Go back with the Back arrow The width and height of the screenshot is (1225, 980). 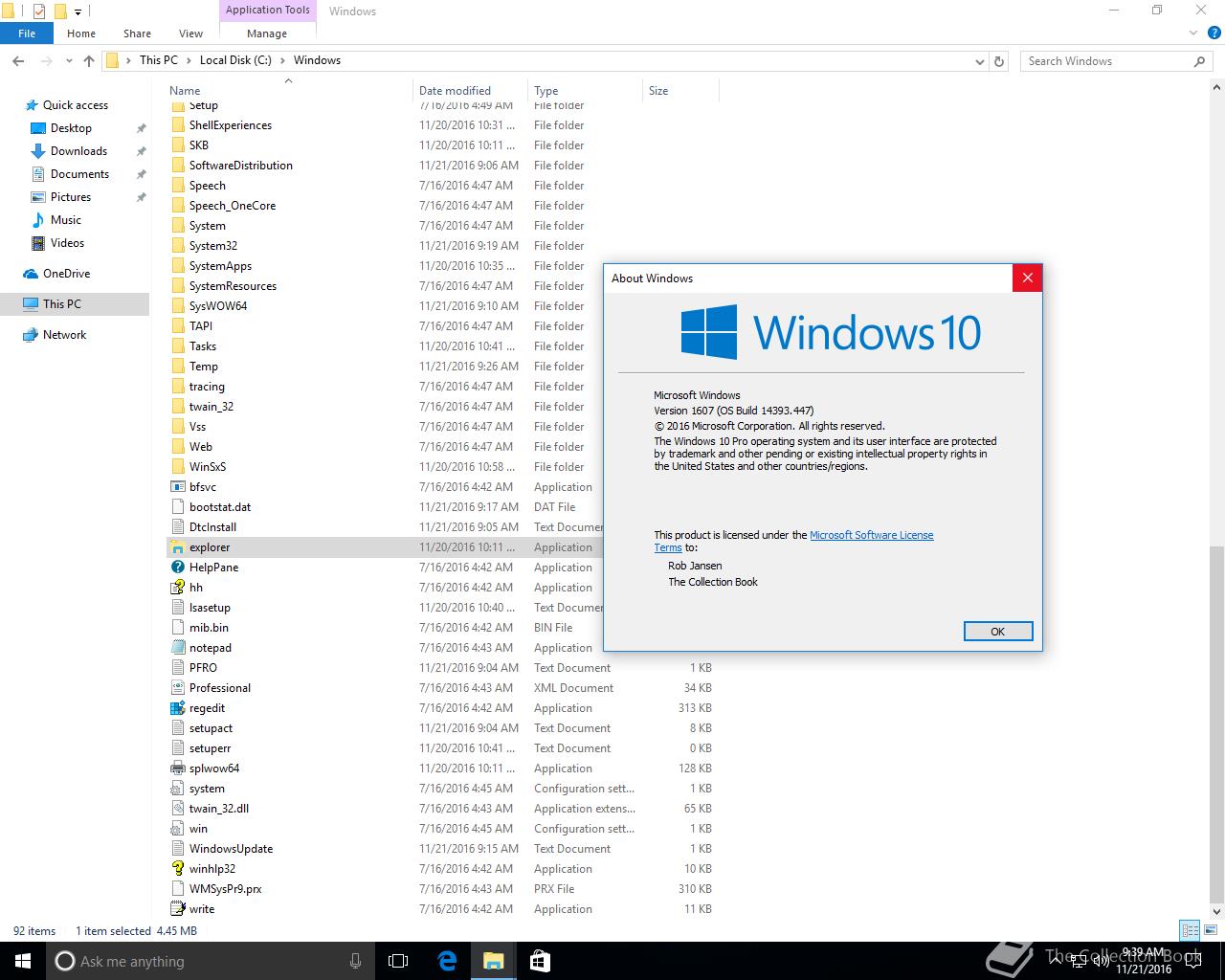coord(18,60)
